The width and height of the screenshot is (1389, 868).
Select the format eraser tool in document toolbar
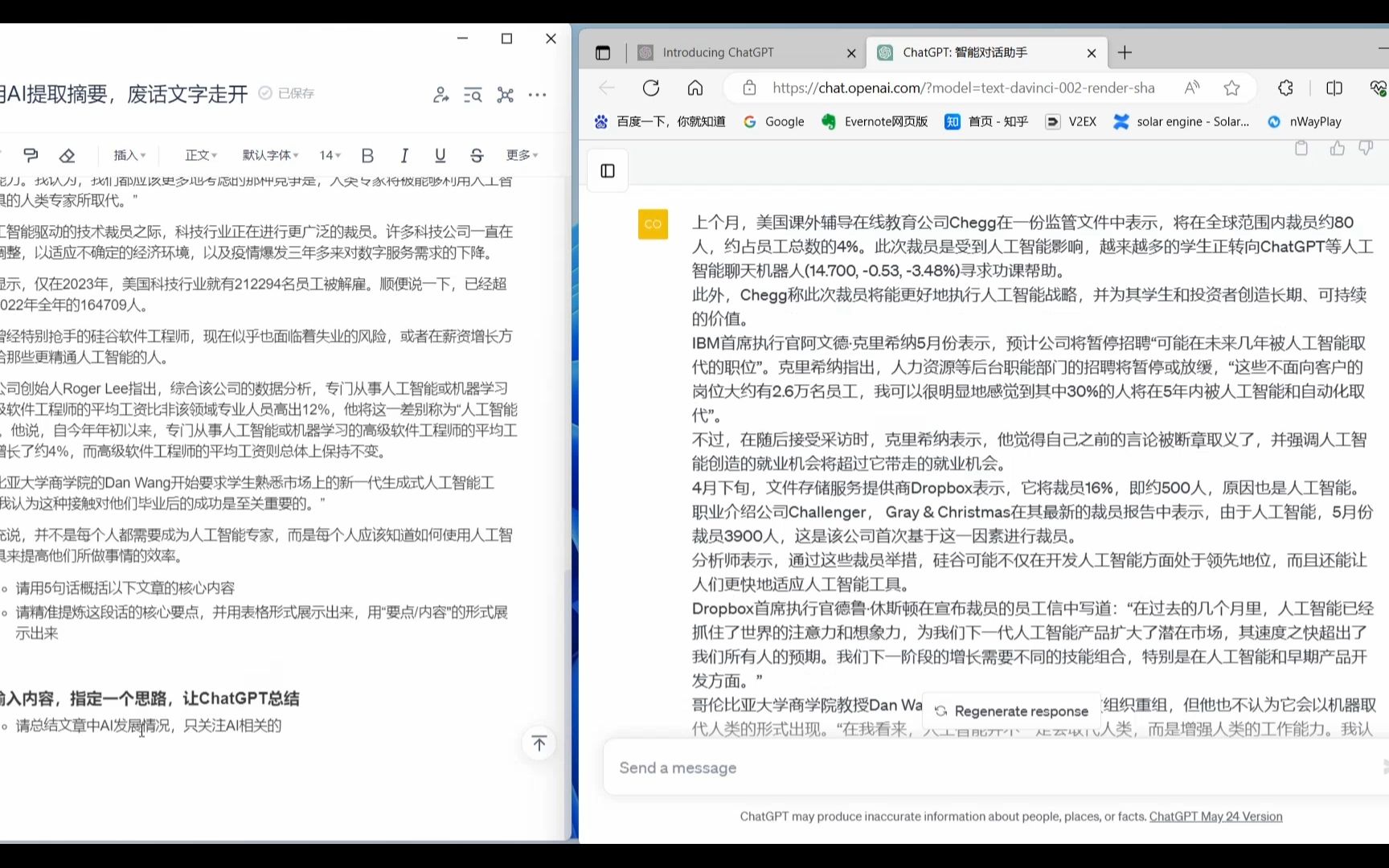pyautogui.click(x=68, y=155)
